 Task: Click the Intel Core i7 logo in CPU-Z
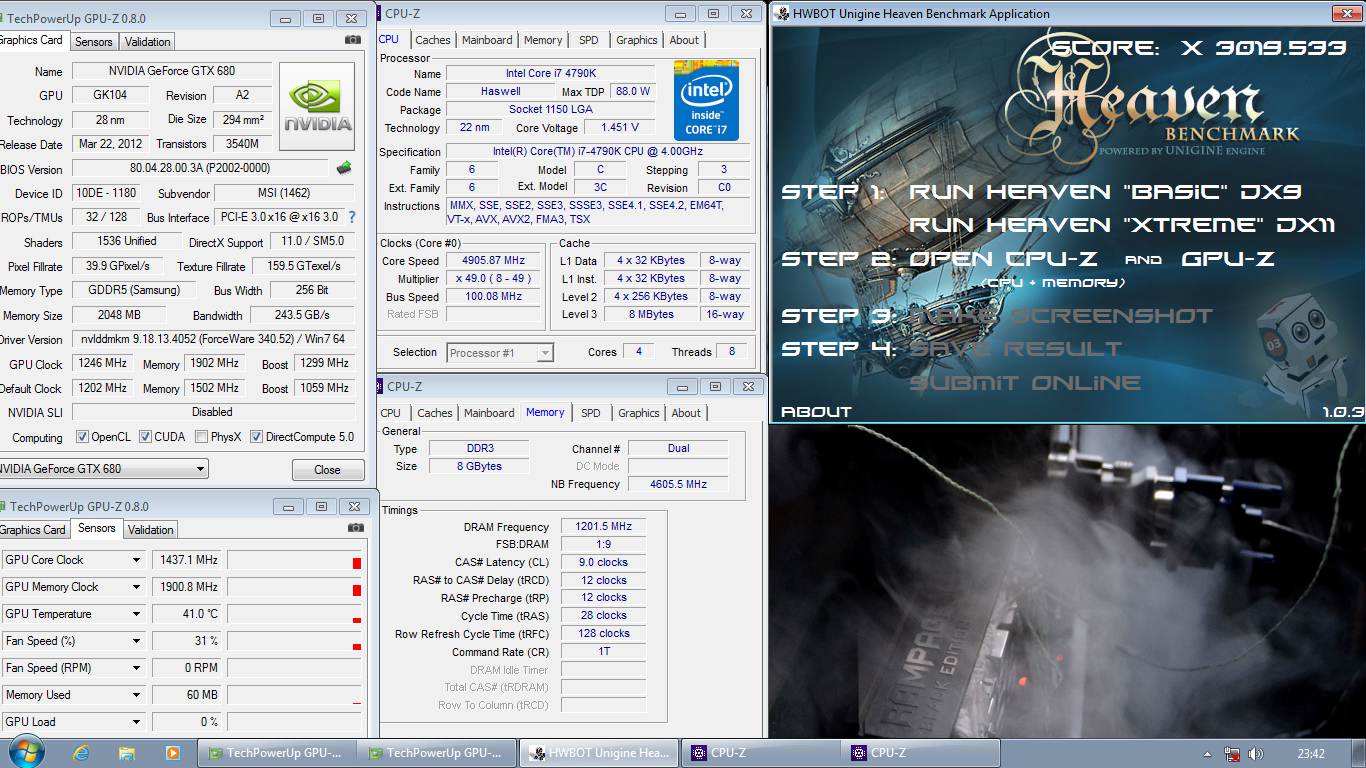[x=706, y=101]
